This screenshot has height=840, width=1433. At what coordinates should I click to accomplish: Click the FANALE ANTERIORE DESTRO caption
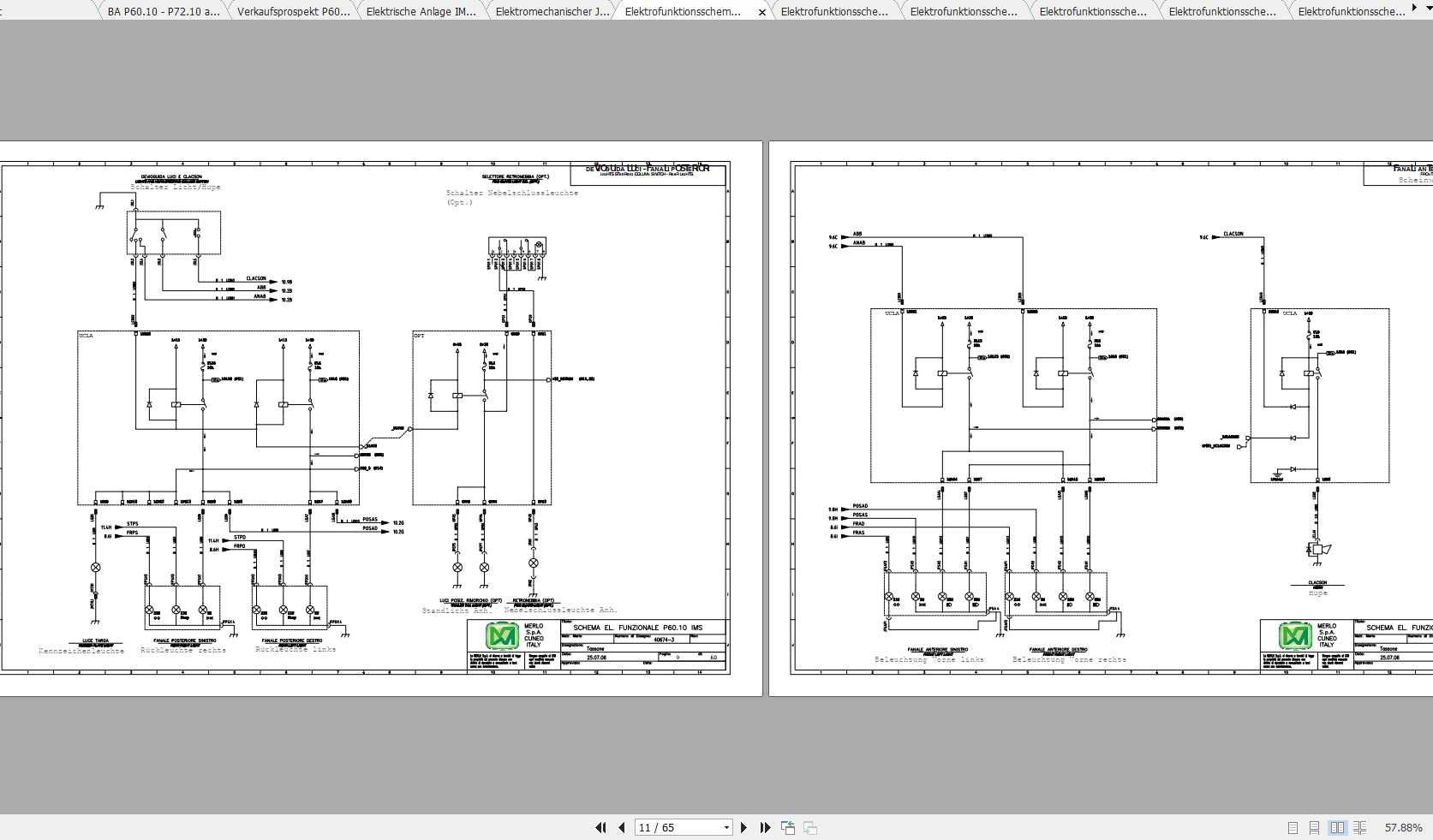[x=1058, y=650]
